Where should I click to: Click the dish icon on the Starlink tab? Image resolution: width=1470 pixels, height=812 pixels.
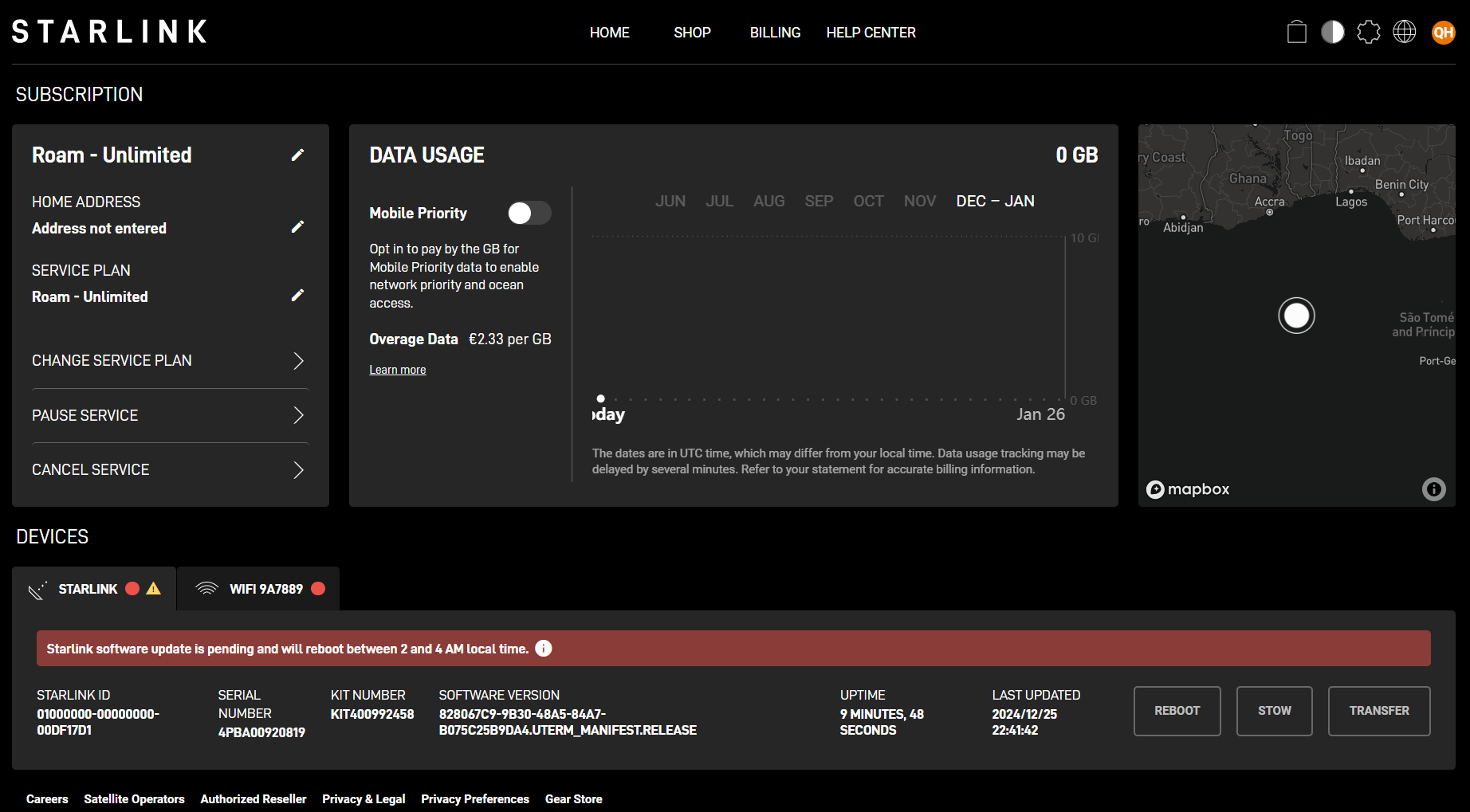(x=37, y=590)
